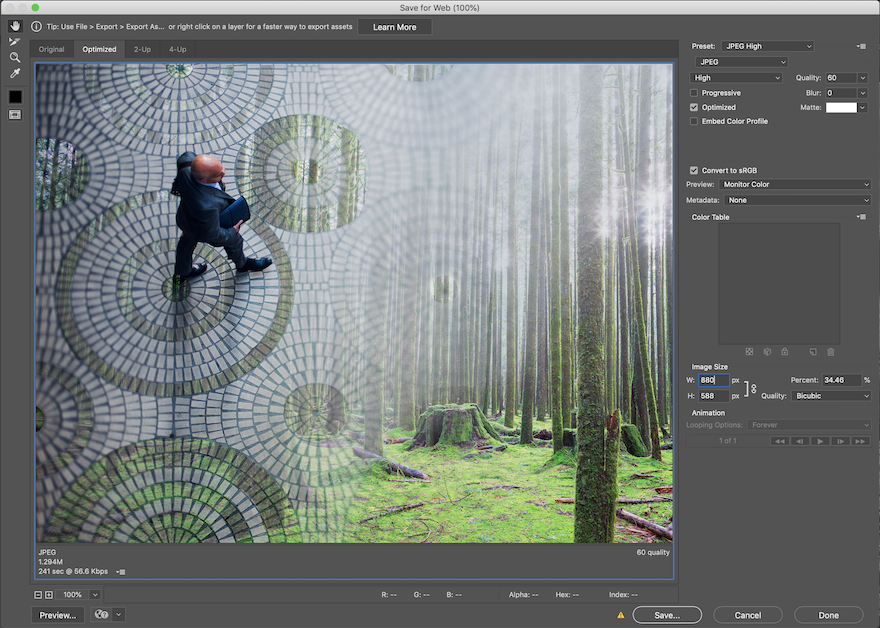Click the Eyedropper color swatch
This screenshot has height=628, width=880.
tap(13, 95)
